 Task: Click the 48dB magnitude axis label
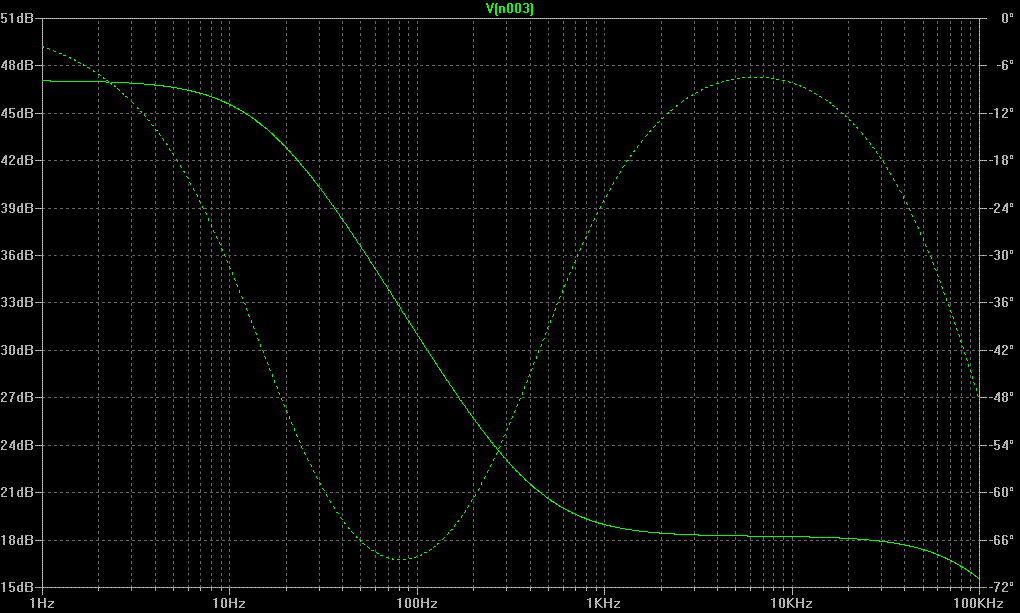coord(17,66)
